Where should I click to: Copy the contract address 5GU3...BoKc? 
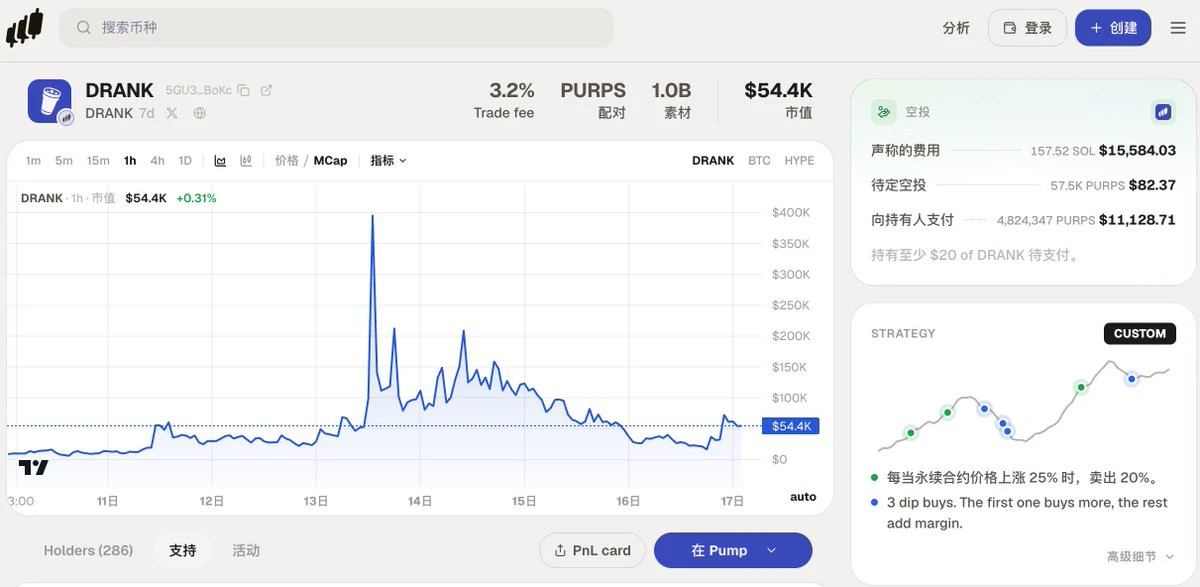coord(243,90)
